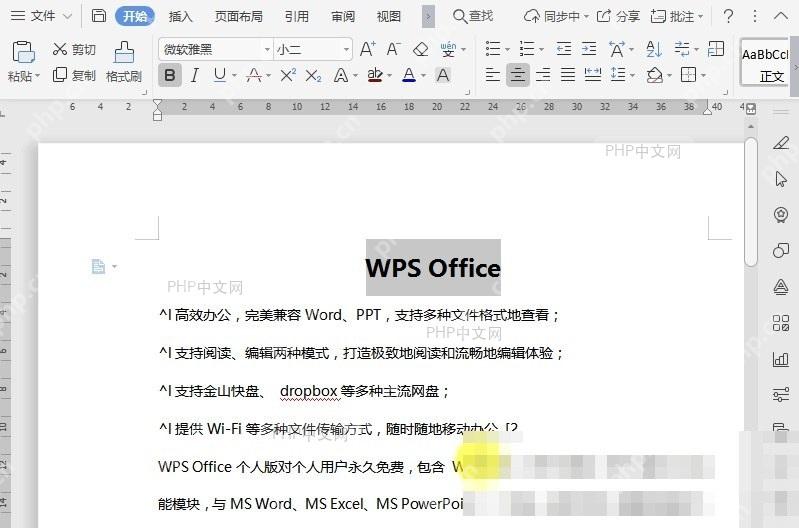
Task: Click the bar chart icon in right sidebar
Action: click(781, 359)
